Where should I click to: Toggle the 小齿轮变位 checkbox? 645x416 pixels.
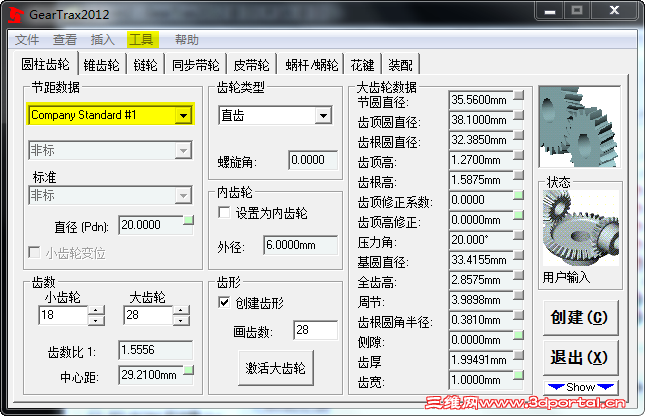pyautogui.click(x=35, y=252)
